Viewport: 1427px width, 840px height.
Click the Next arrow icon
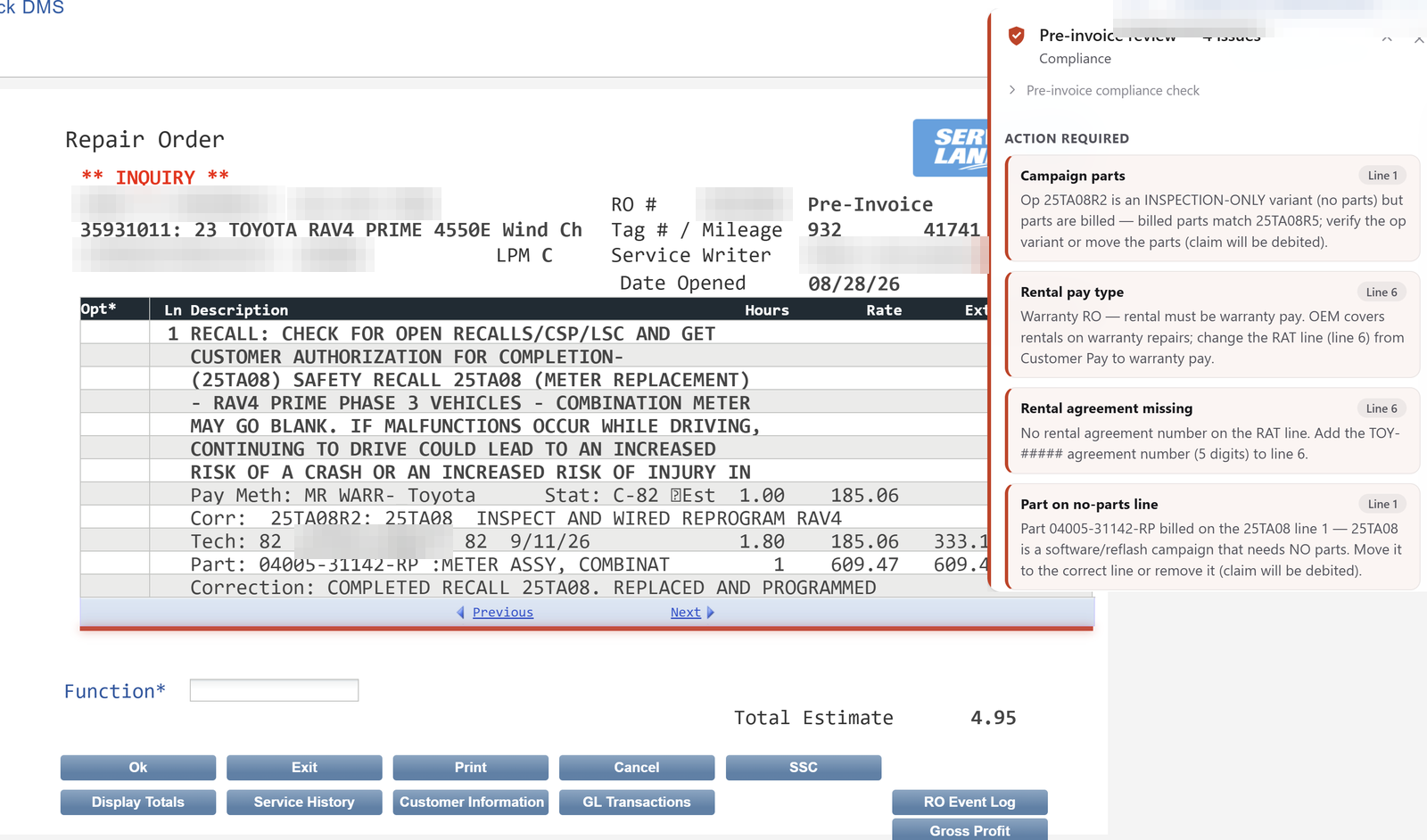(x=711, y=613)
